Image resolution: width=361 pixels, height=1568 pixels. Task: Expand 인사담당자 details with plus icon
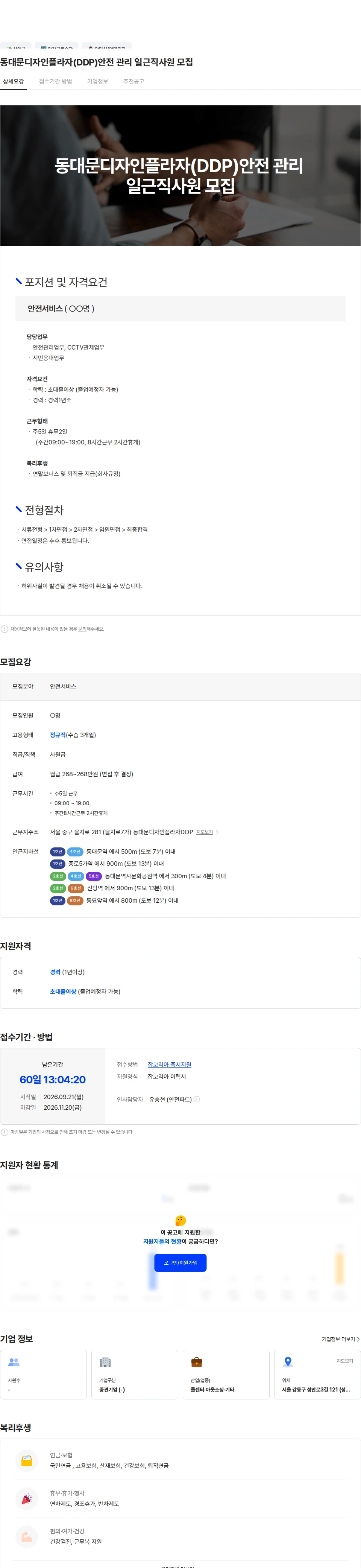[197, 1099]
